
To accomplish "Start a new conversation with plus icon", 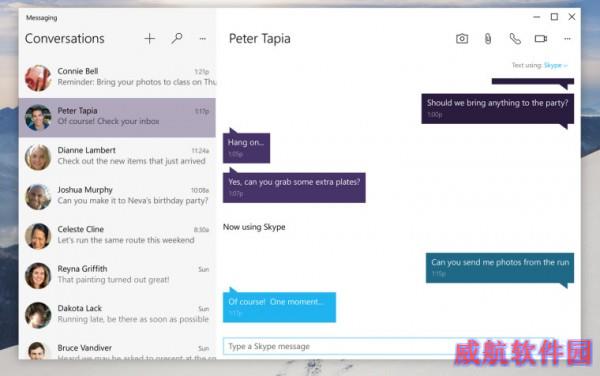I will click(x=150, y=38).
